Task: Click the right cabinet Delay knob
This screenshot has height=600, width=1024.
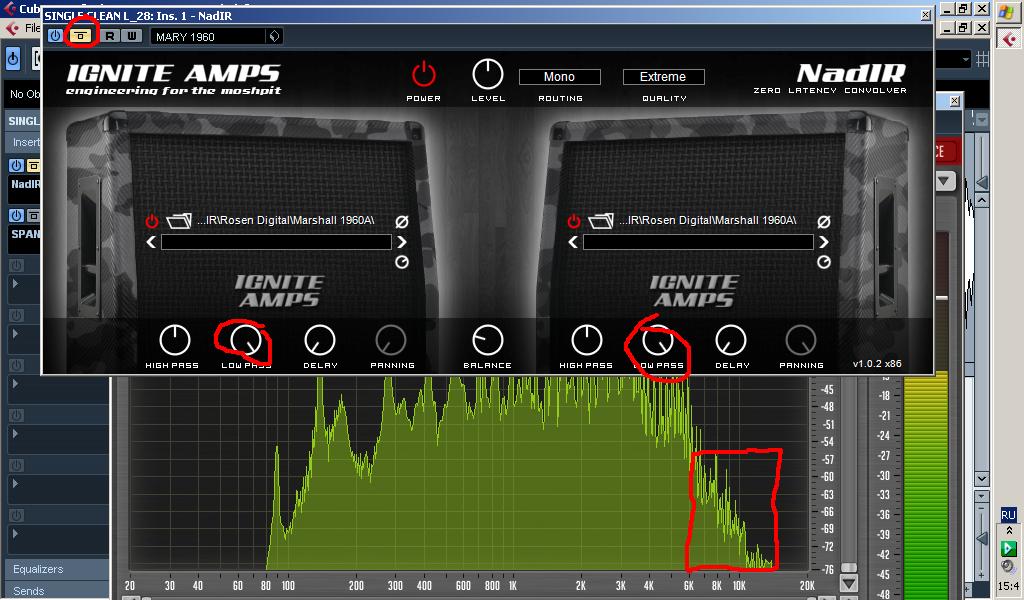Action: click(731, 340)
